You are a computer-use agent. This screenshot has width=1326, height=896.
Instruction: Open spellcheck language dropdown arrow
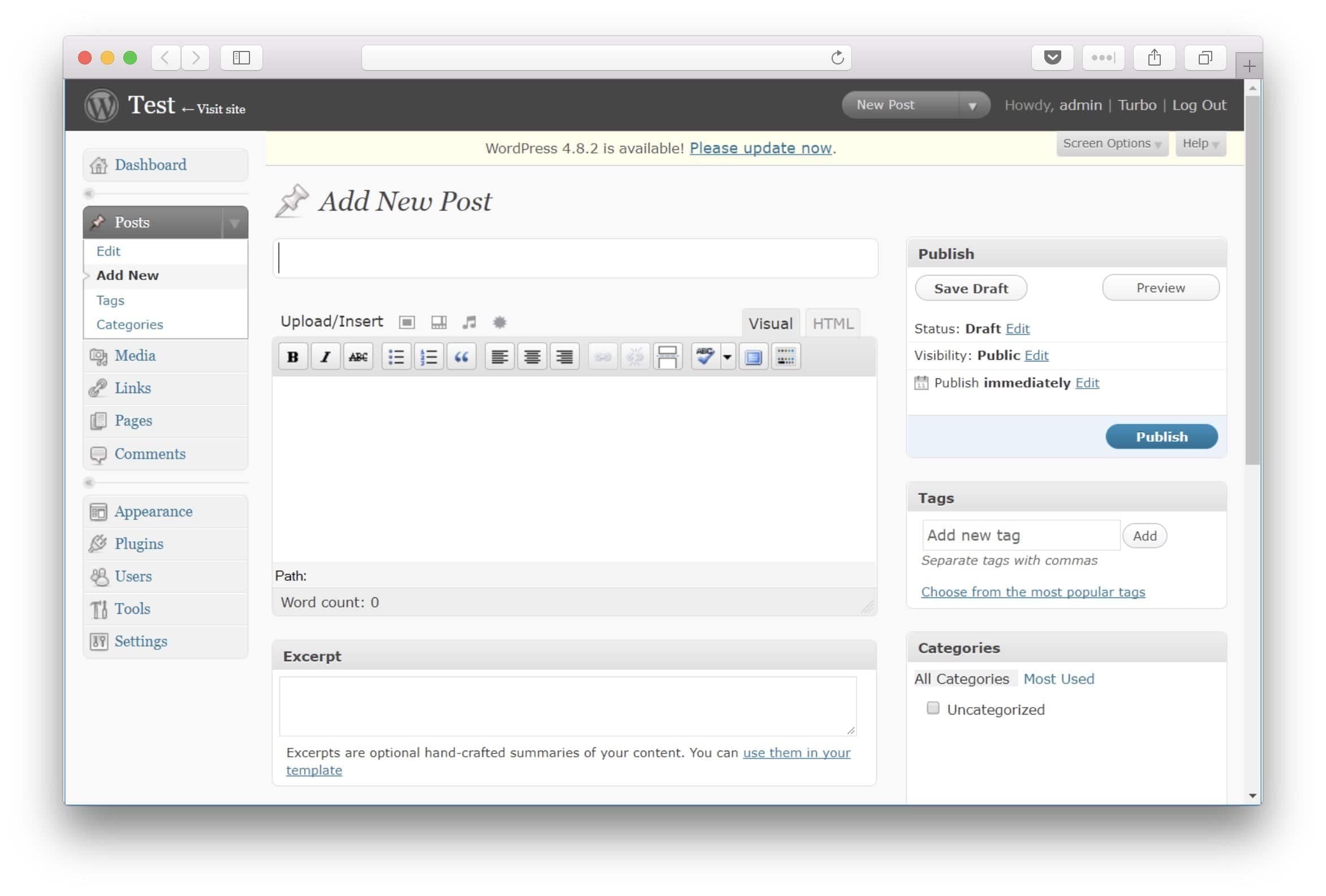pos(727,357)
